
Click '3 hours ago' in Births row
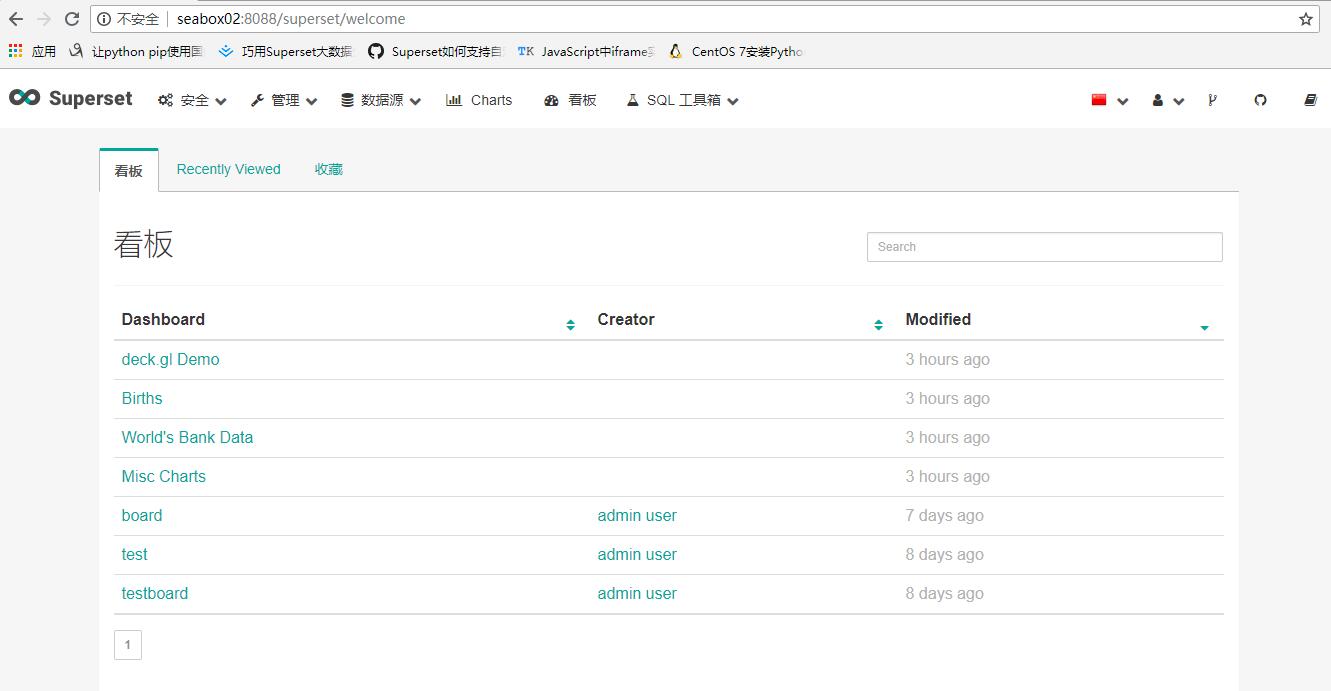pyautogui.click(x=948, y=398)
